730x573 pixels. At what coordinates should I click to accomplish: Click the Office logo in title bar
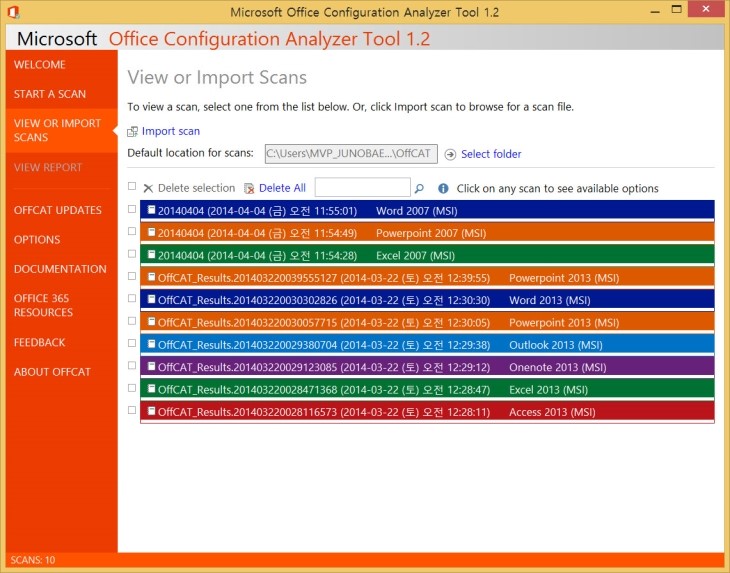tap(13, 12)
